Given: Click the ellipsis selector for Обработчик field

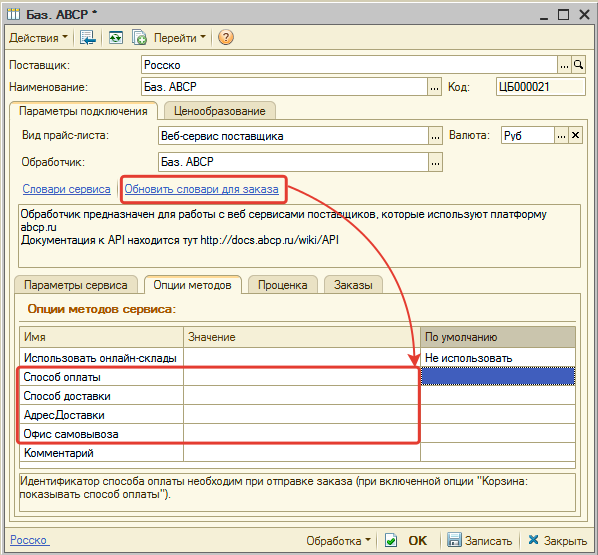Looking at the screenshot, I should pyautogui.click(x=436, y=162).
